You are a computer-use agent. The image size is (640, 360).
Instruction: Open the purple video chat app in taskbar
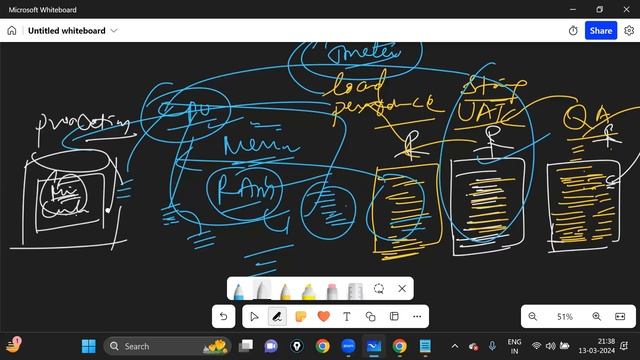click(x=271, y=346)
